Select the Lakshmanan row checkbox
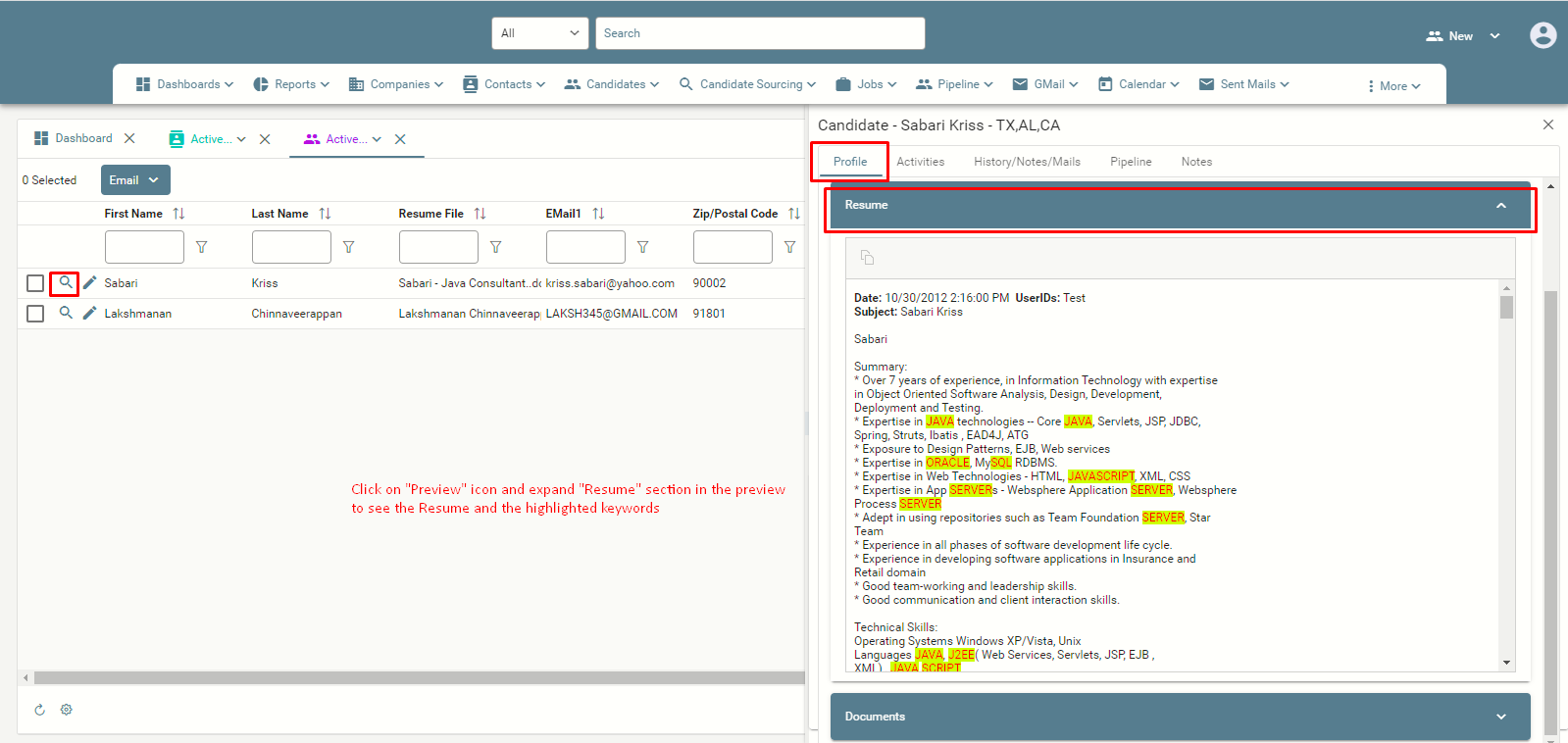The height and width of the screenshot is (743, 1568). click(x=35, y=314)
